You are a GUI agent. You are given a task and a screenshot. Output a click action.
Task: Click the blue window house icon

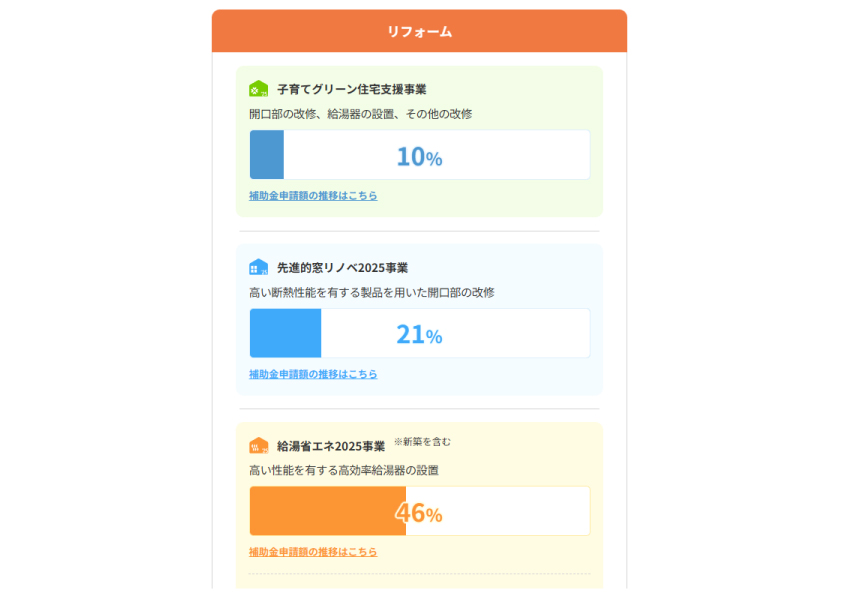point(258,267)
